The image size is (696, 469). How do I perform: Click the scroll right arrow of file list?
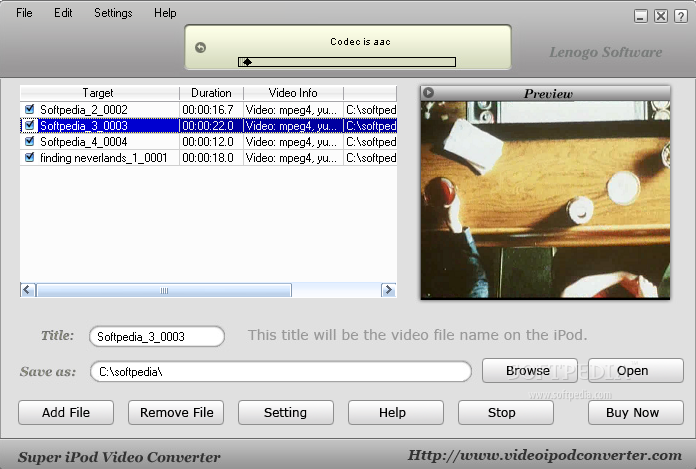388,290
